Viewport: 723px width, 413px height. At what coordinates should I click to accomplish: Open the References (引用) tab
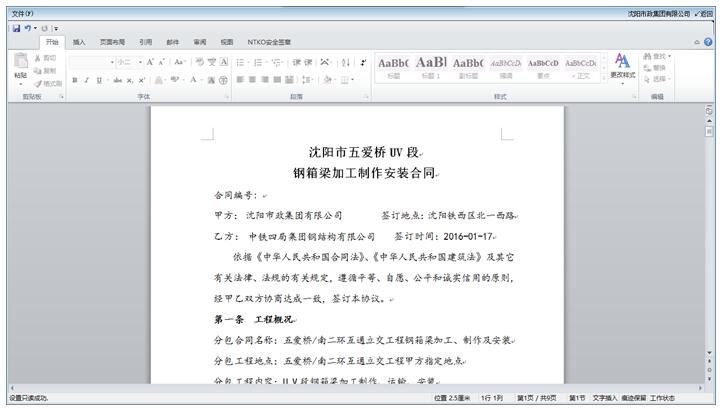[146, 42]
